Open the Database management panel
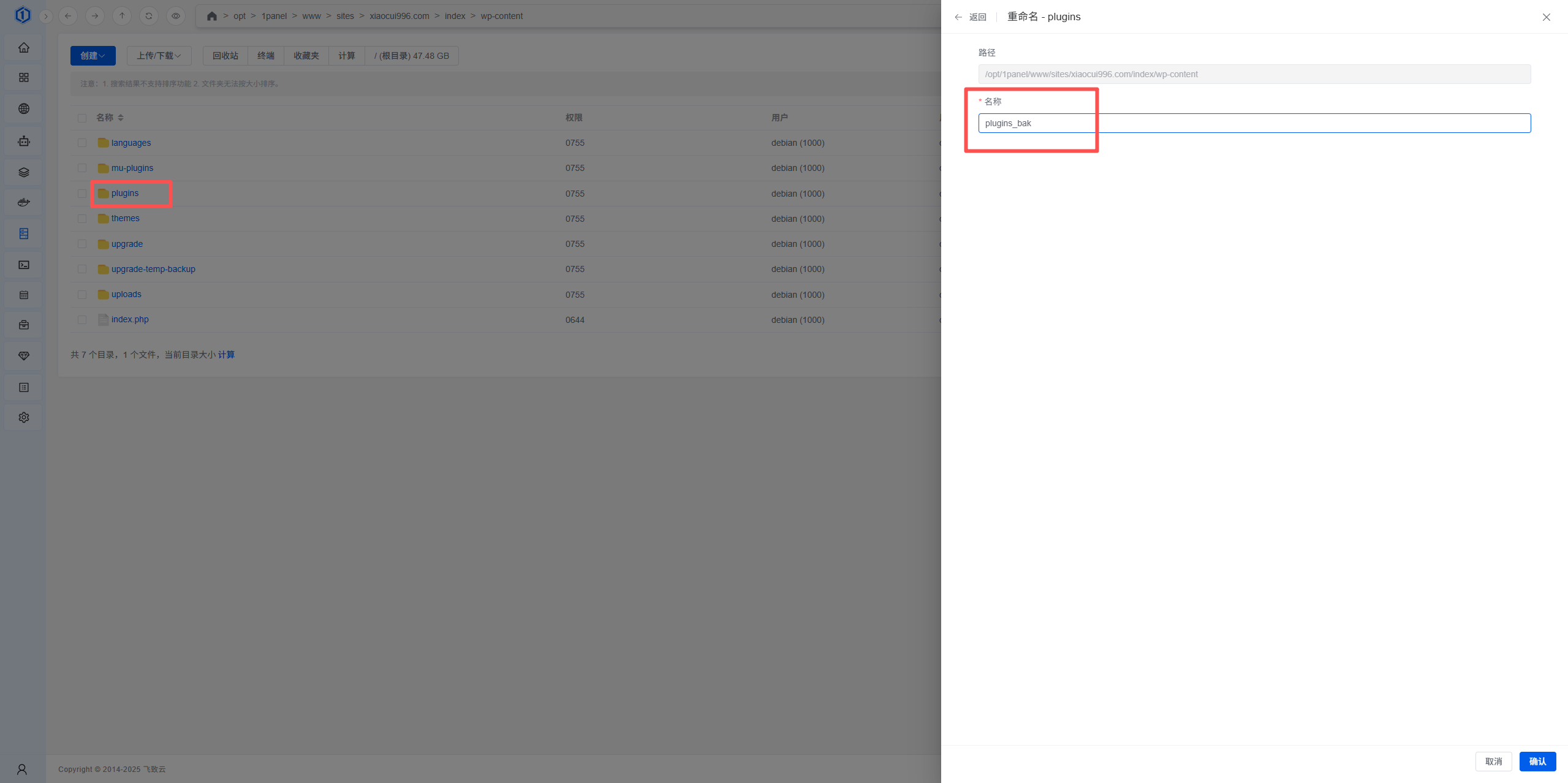Screen dimensions: 1568x783 click(x=23, y=172)
